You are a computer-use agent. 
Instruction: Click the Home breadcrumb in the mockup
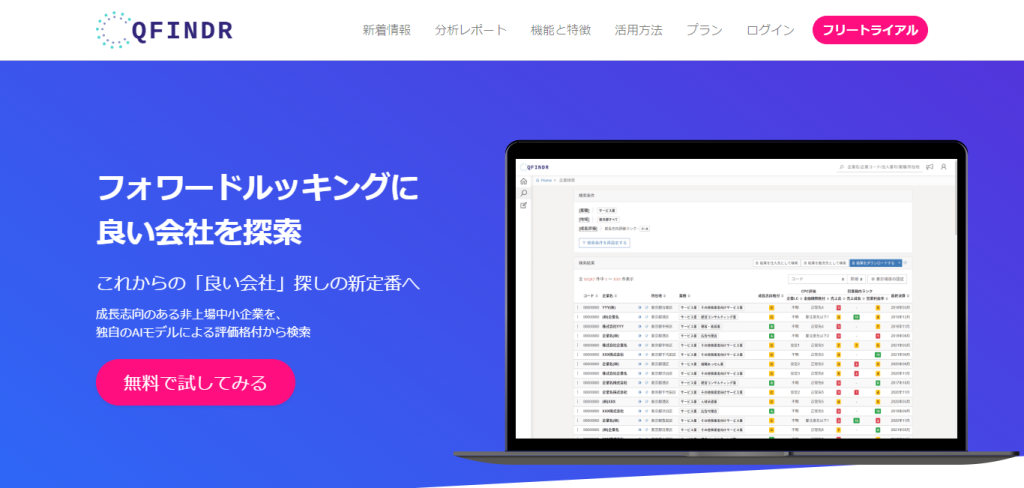546,180
